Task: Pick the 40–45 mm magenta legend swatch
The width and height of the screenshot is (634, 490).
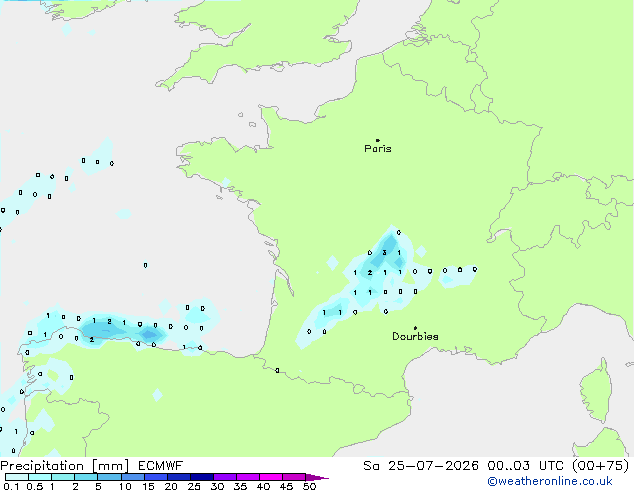Action: point(271,477)
